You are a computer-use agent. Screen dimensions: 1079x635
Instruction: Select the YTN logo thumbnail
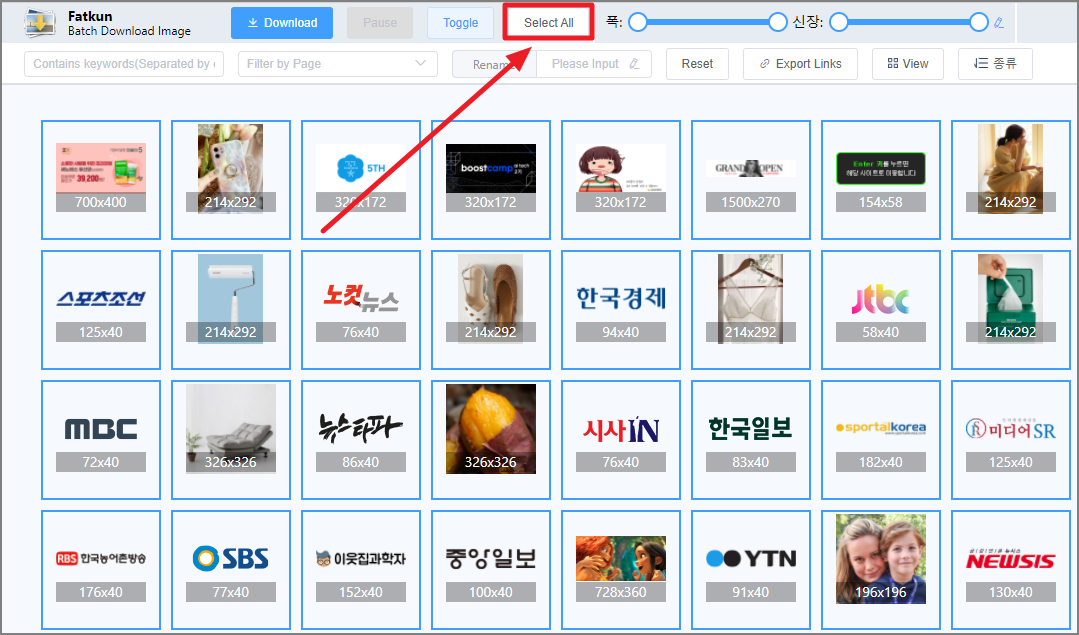[751, 570]
